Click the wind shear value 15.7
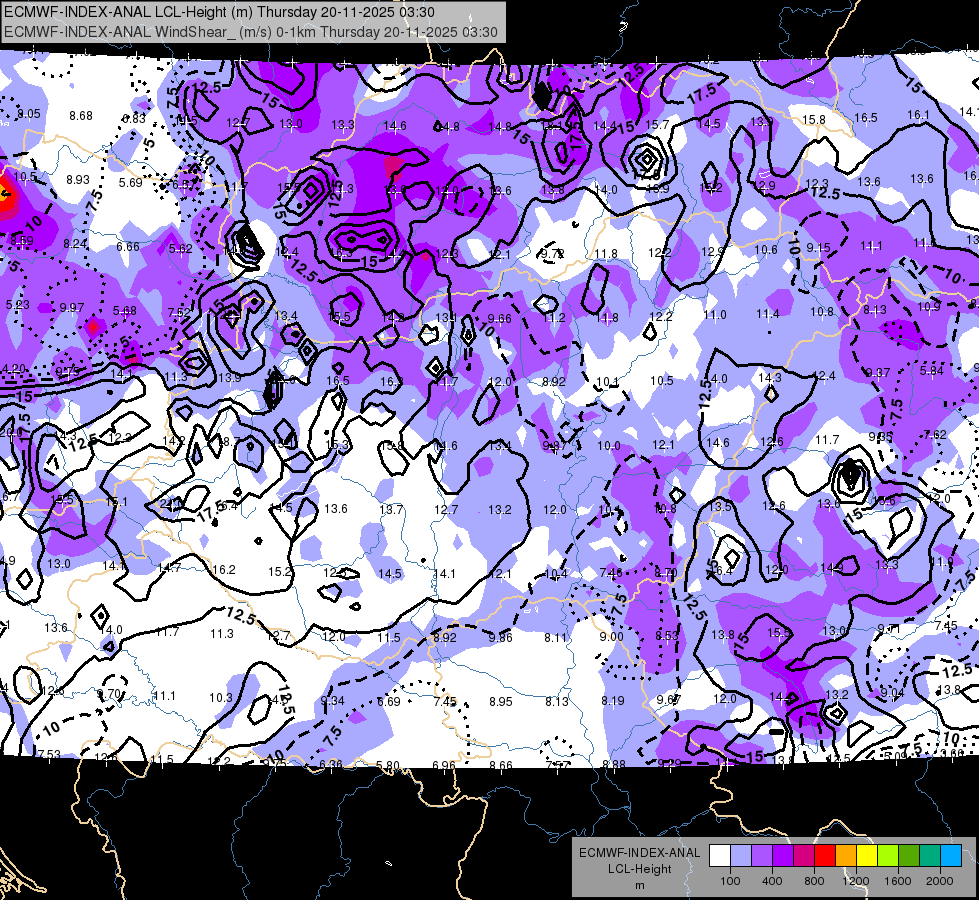This screenshot has height=900, width=979. tap(657, 125)
